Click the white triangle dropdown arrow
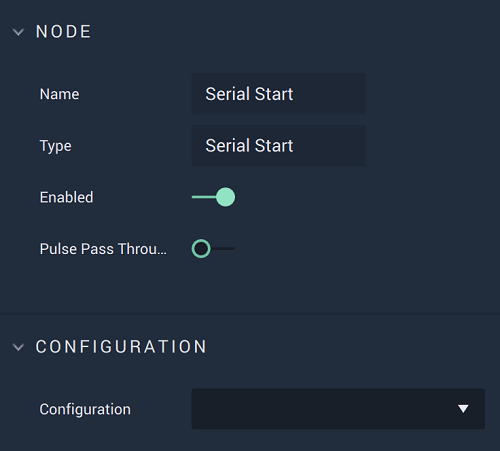500x451 pixels. 463,409
